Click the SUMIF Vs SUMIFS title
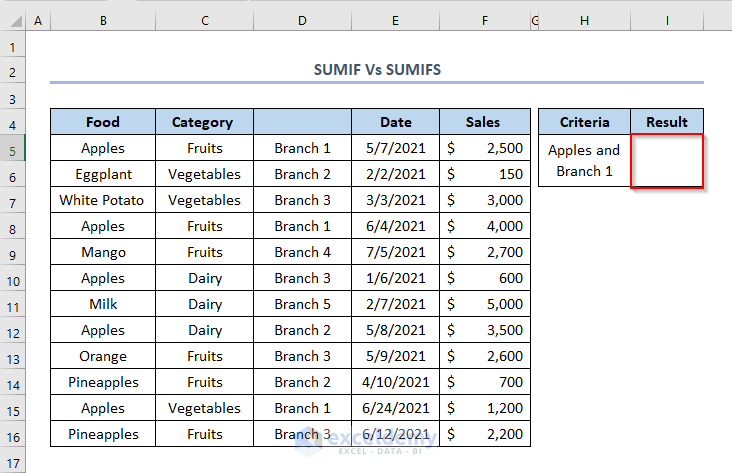The height and width of the screenshot is (473, 732). (377, 71)
